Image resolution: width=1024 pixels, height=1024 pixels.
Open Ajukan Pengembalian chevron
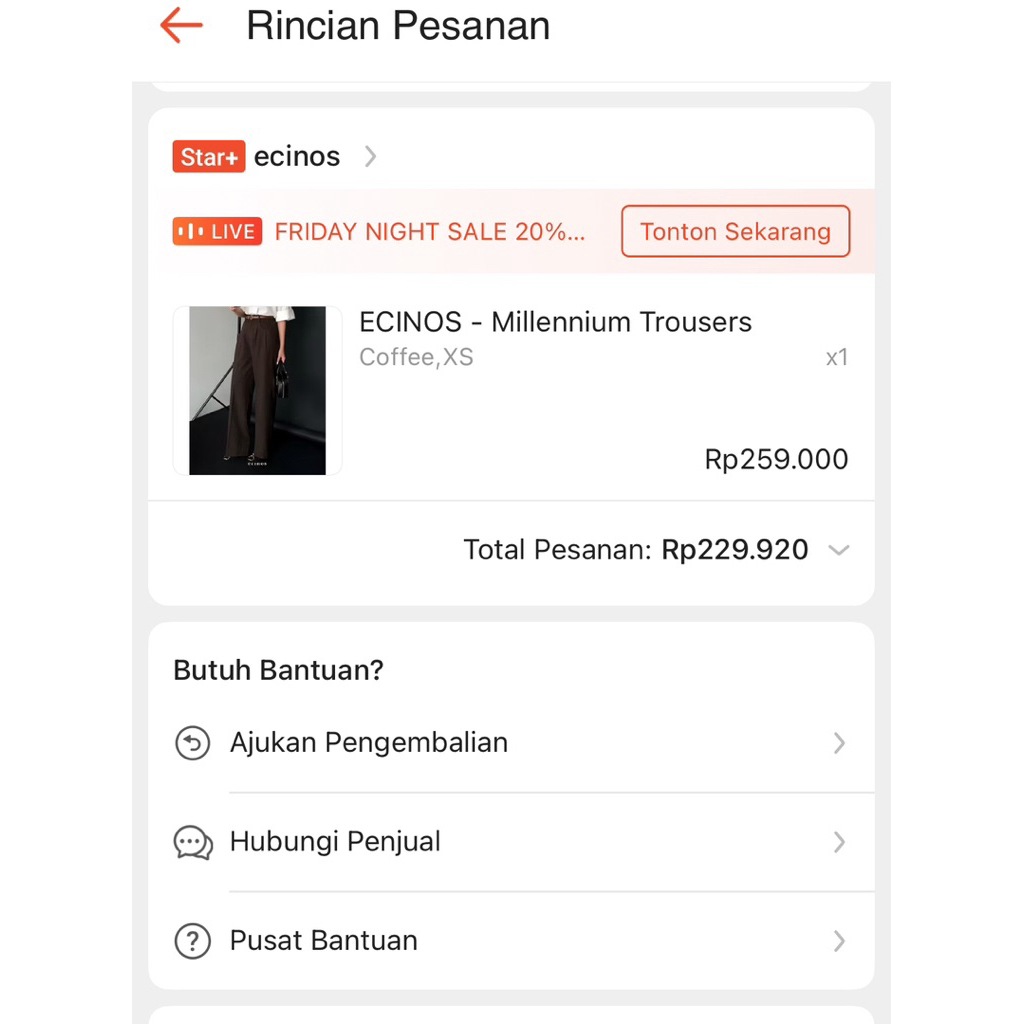pos(839,743)
